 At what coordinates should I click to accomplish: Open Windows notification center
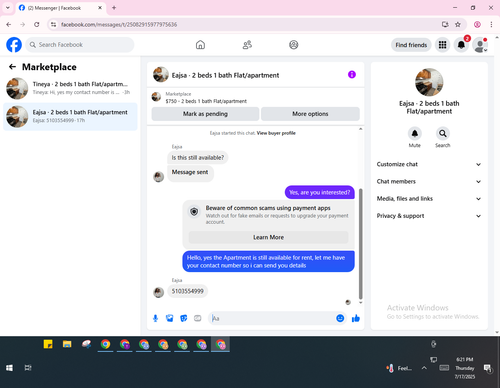click(488, 368)
